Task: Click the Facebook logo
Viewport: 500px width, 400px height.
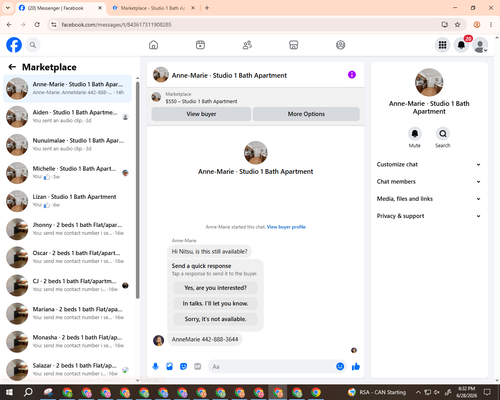Action: 14,45
